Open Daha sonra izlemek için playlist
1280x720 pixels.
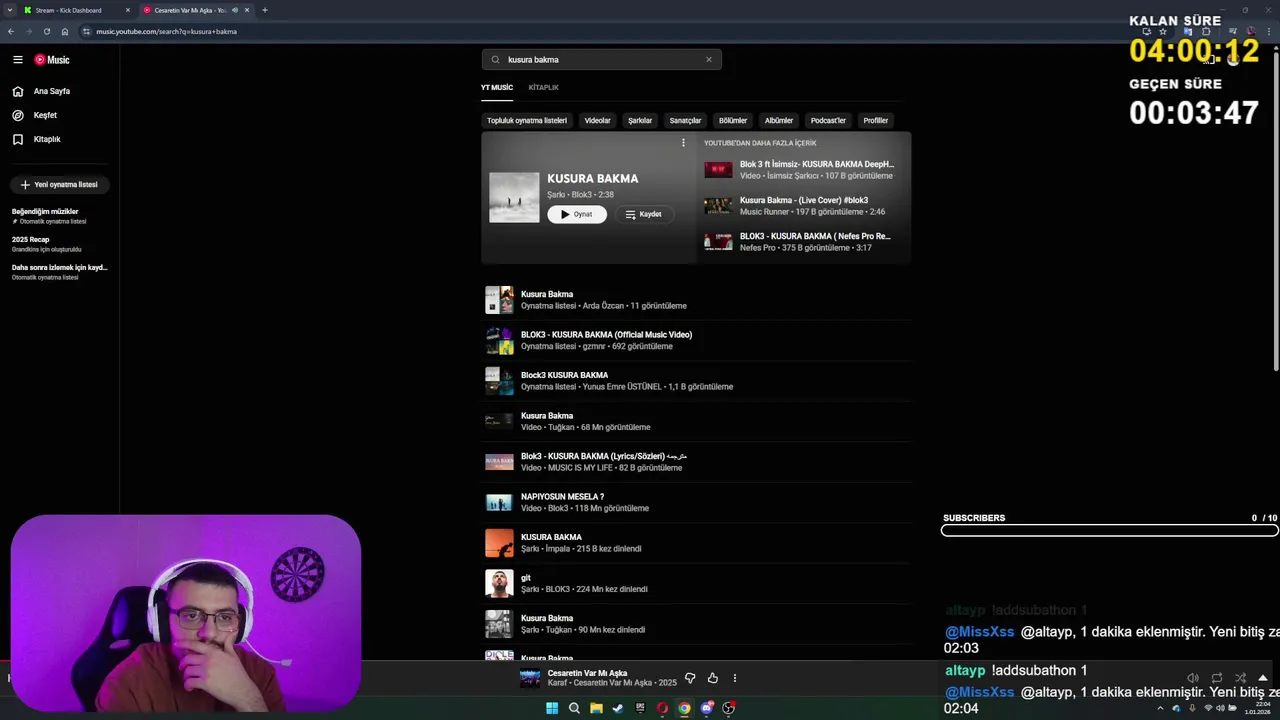point(60,272)
